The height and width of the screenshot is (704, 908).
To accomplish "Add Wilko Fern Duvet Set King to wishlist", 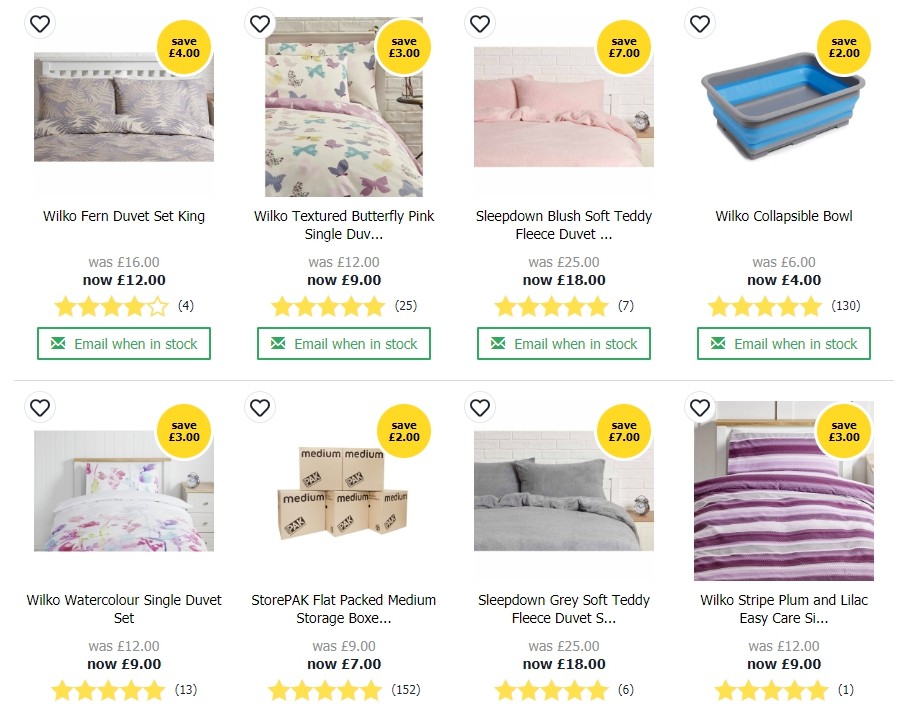I will (40, 23).
